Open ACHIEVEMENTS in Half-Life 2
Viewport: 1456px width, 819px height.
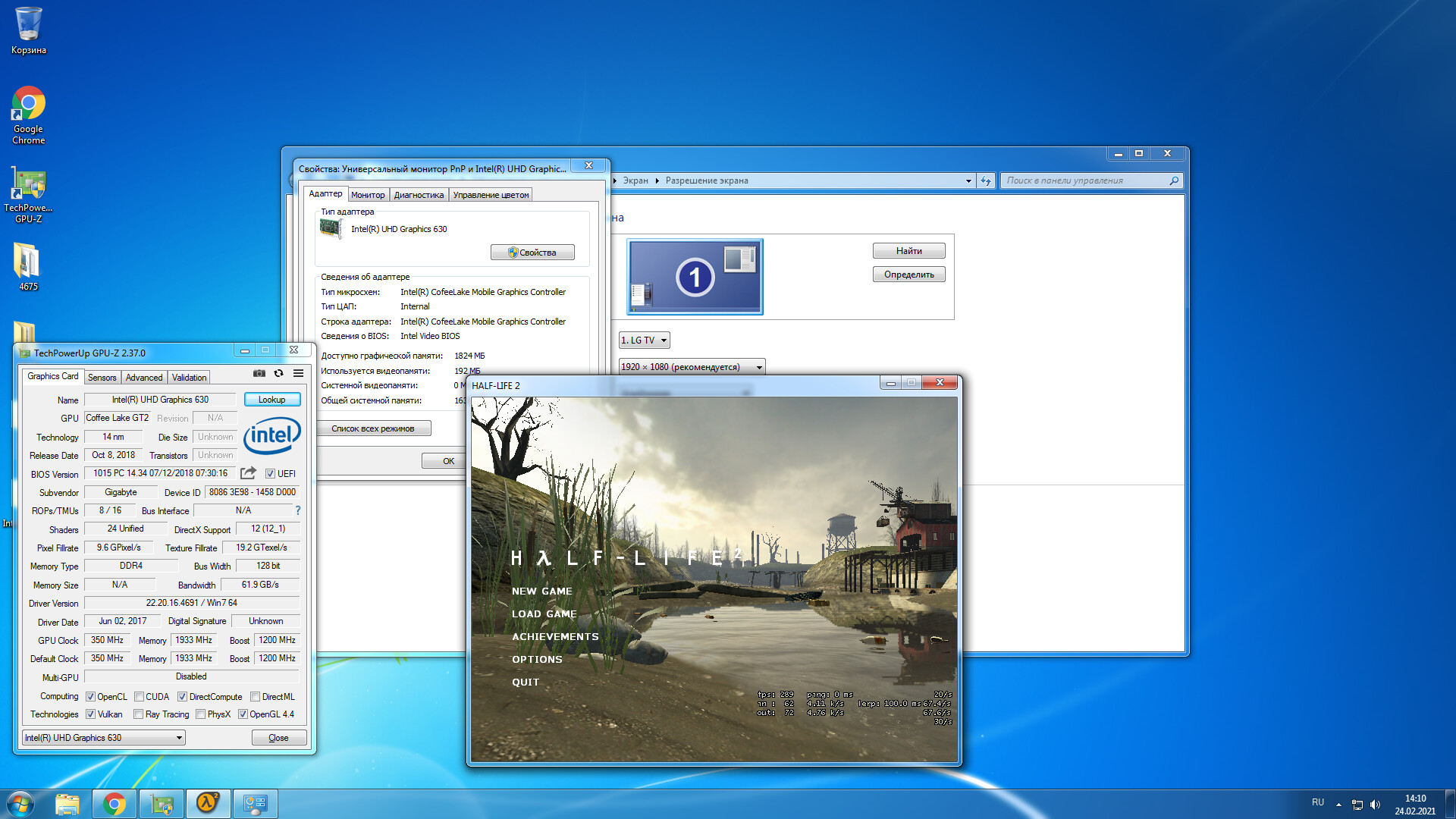(x=555, y=637)
